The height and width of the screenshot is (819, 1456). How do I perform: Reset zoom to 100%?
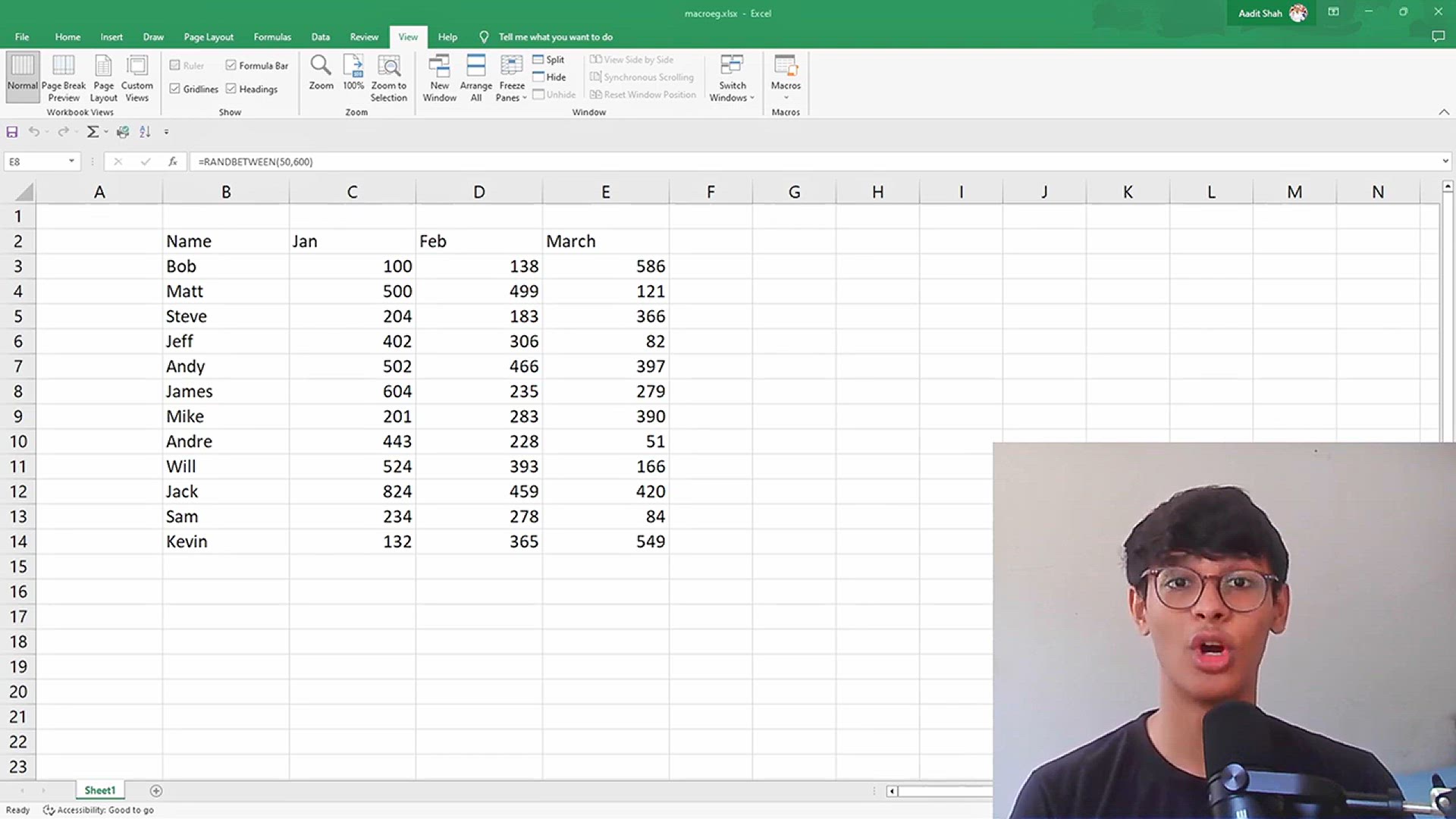(x=353, y=73)
